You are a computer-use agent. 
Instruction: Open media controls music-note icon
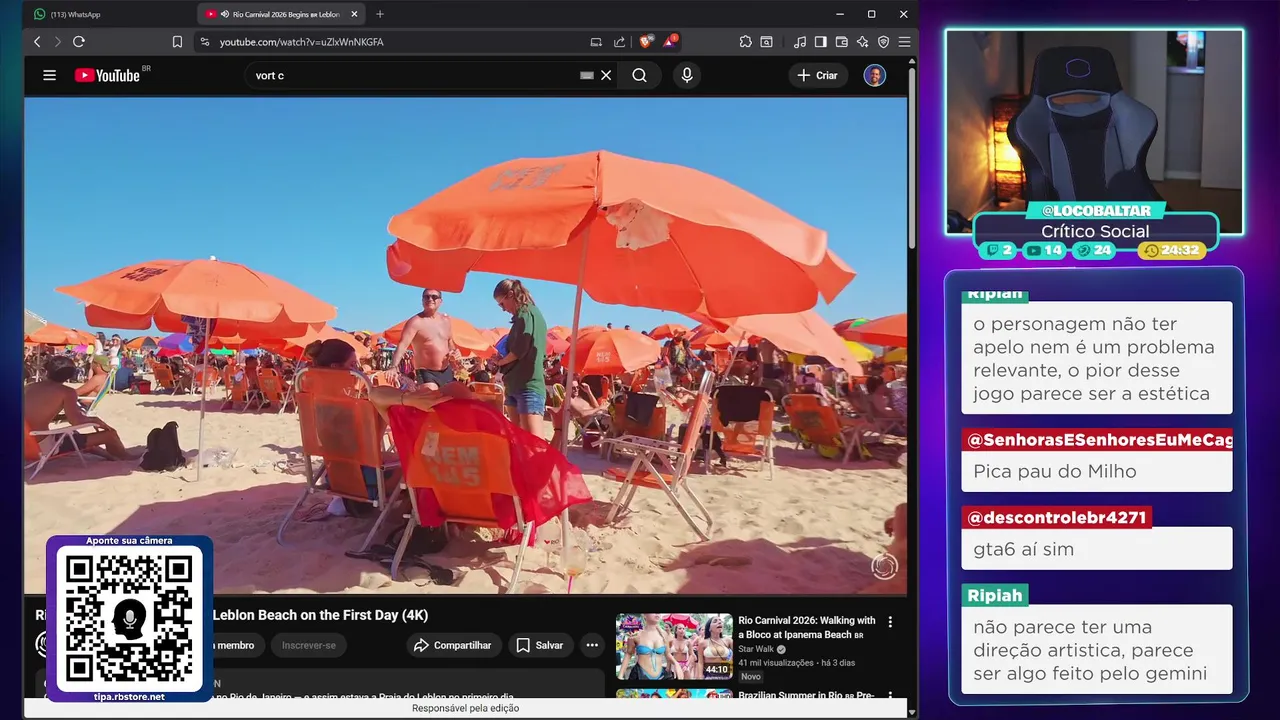pyautogui.click(x=800, y=42)
